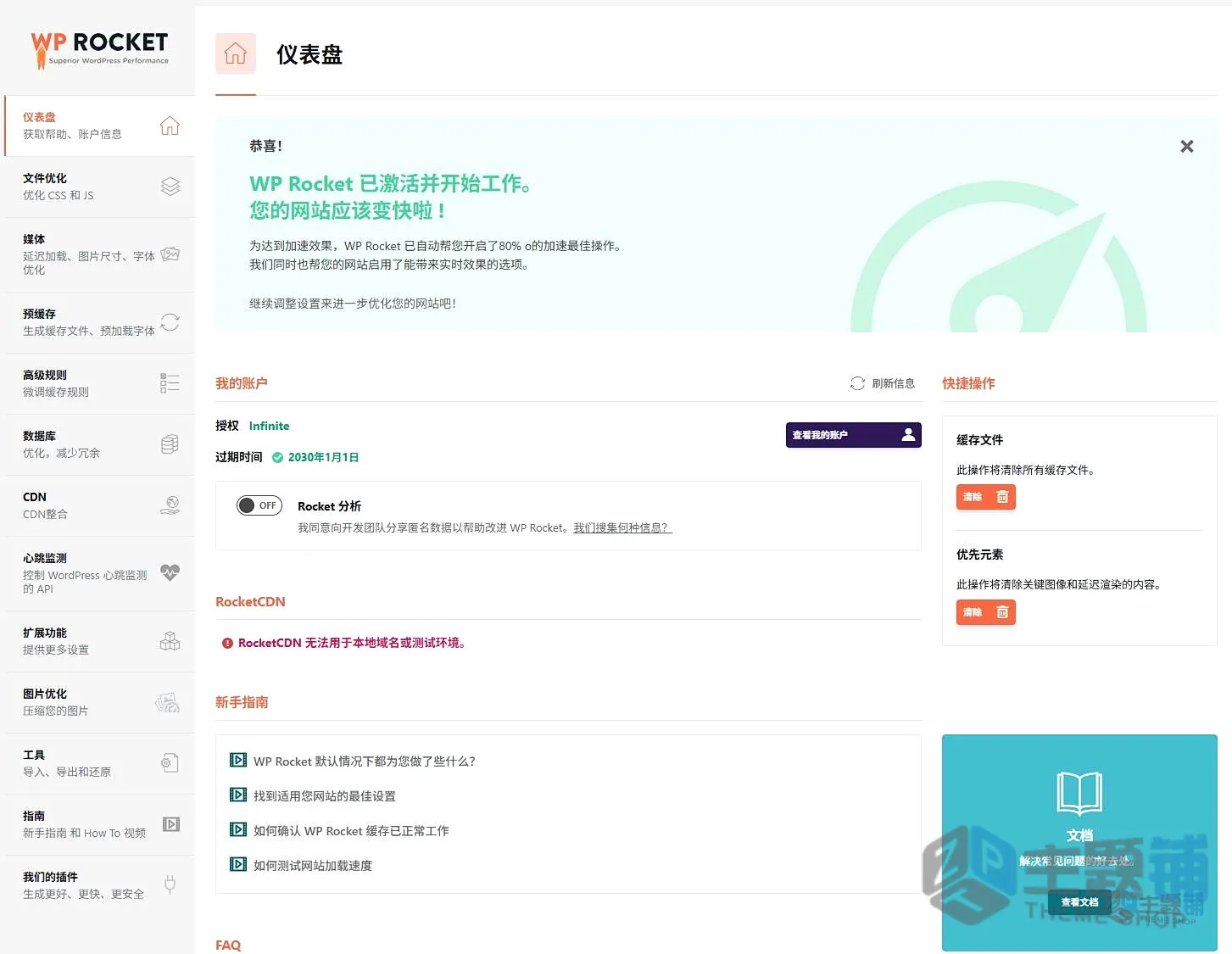Click the user icon on 查看我的账户 button
The image size is (1232, 954).
[908, 434]
